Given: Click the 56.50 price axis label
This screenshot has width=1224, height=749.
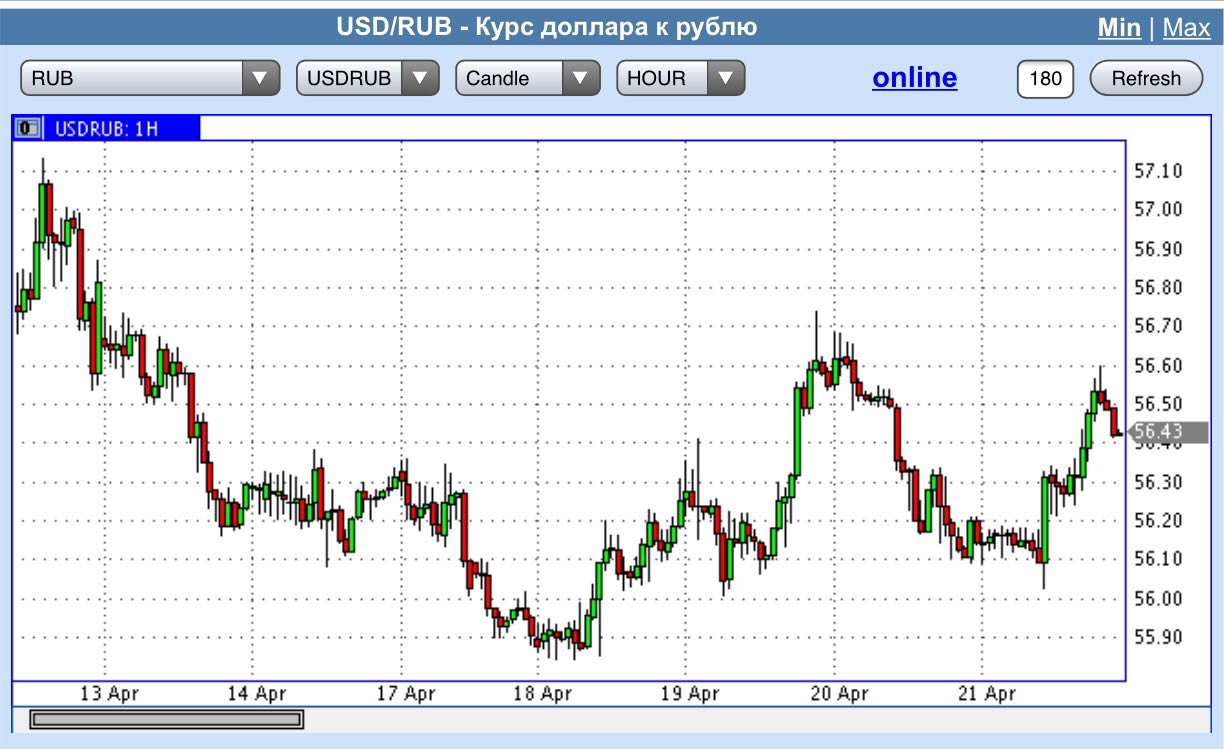Looking at the screenshot, I should point(1158,404).
